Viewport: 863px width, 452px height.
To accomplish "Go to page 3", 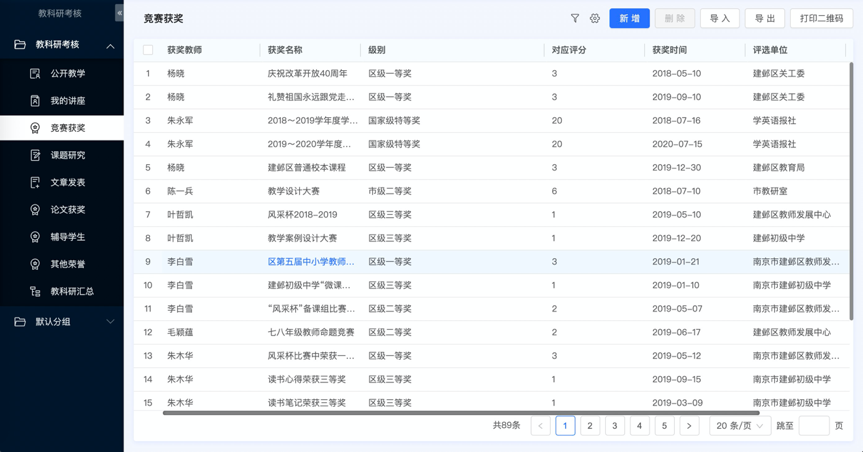I will pyautogui.click(x=615, y=426).
